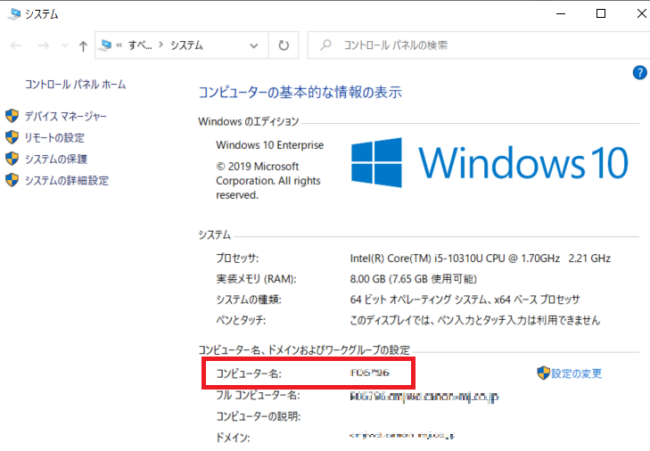This screenshot has height=451, width=650.
Task: Go up one level with up arrow
Action: pos(83,46)
